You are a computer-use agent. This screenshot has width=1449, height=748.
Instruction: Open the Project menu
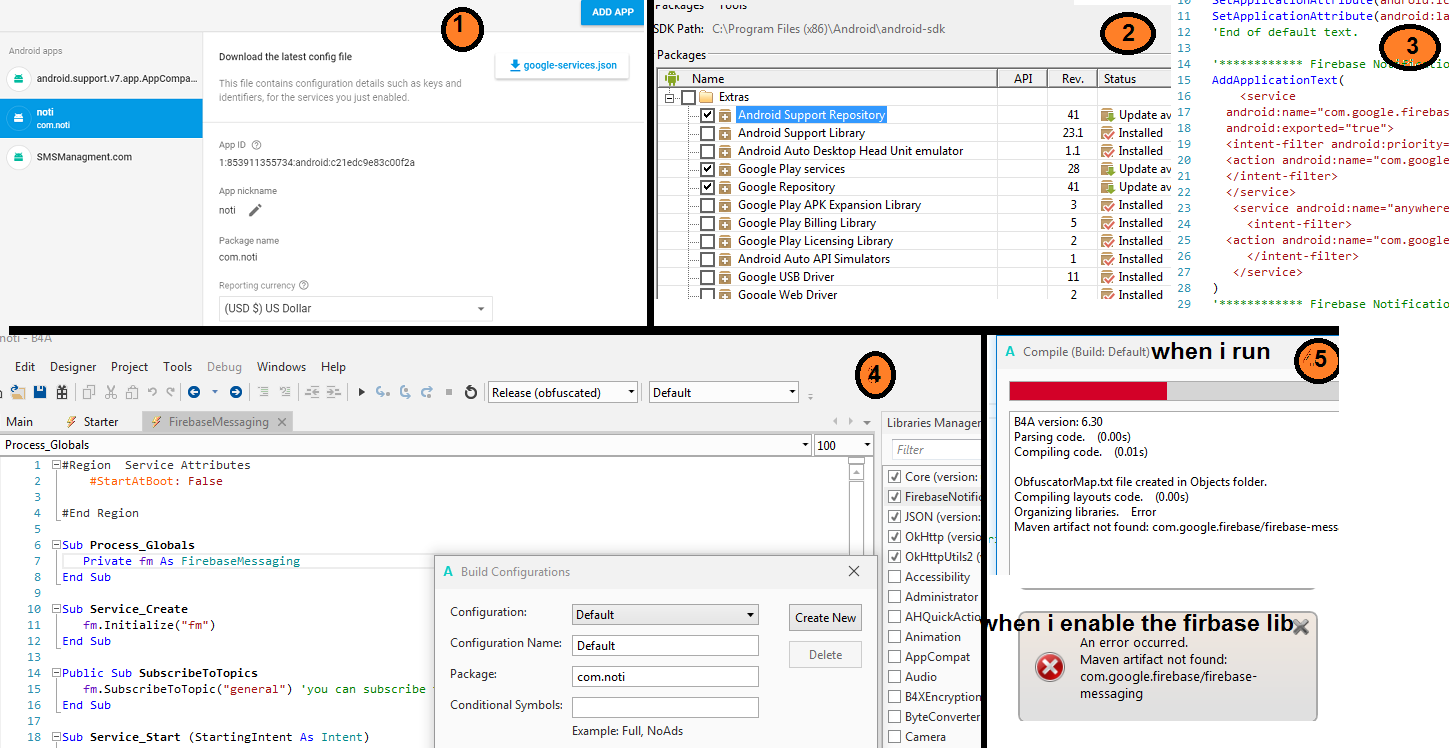129,367
